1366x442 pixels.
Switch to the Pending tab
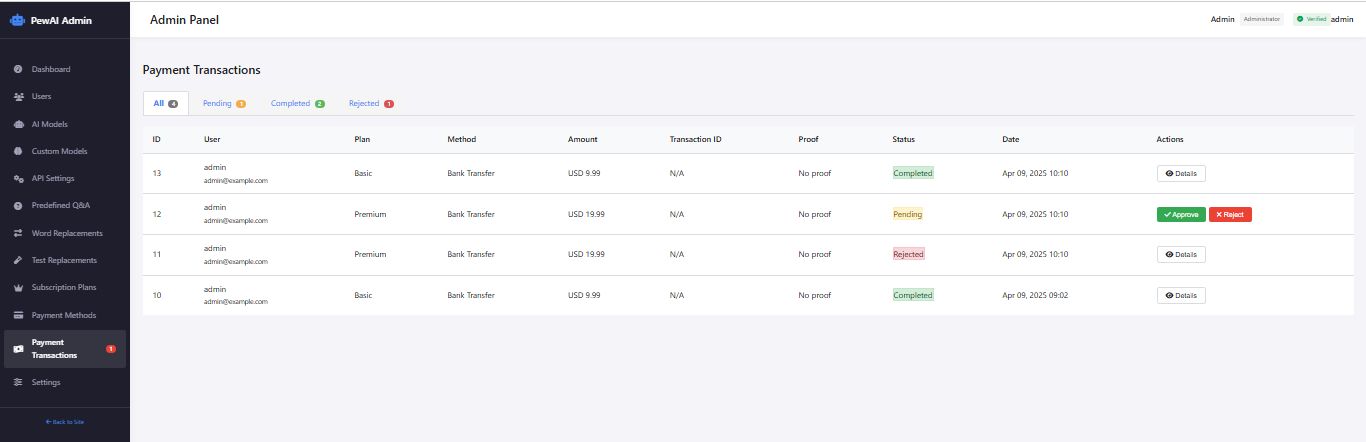tap(224, 103)
